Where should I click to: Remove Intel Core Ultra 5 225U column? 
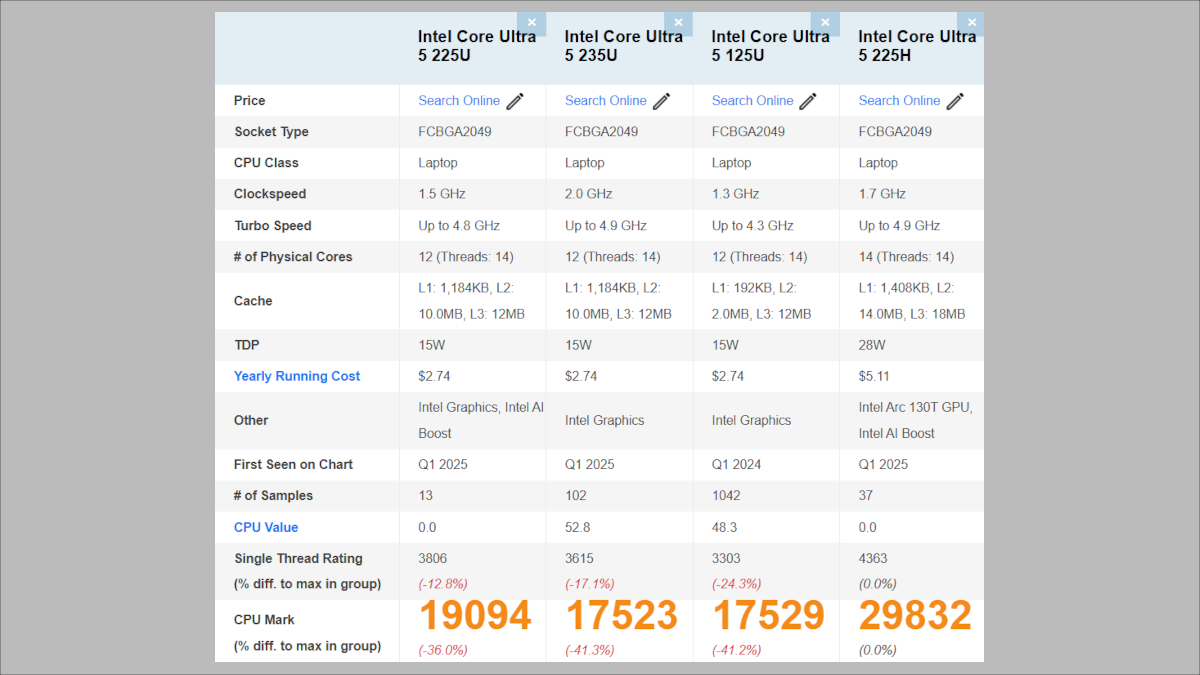[531, 23]
